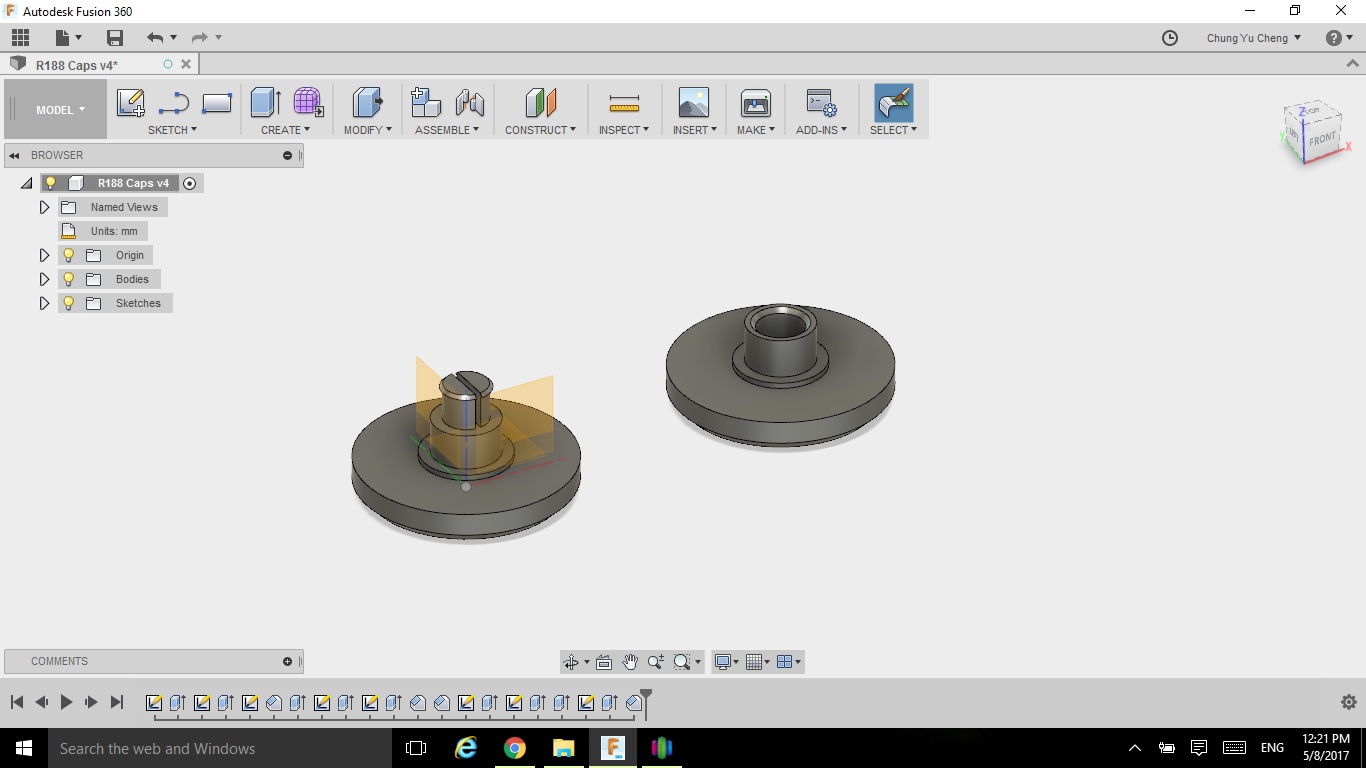Play the design history timeline
Image resolution: width=1366 pixels, height=768 pixels.
pos(66,702)
